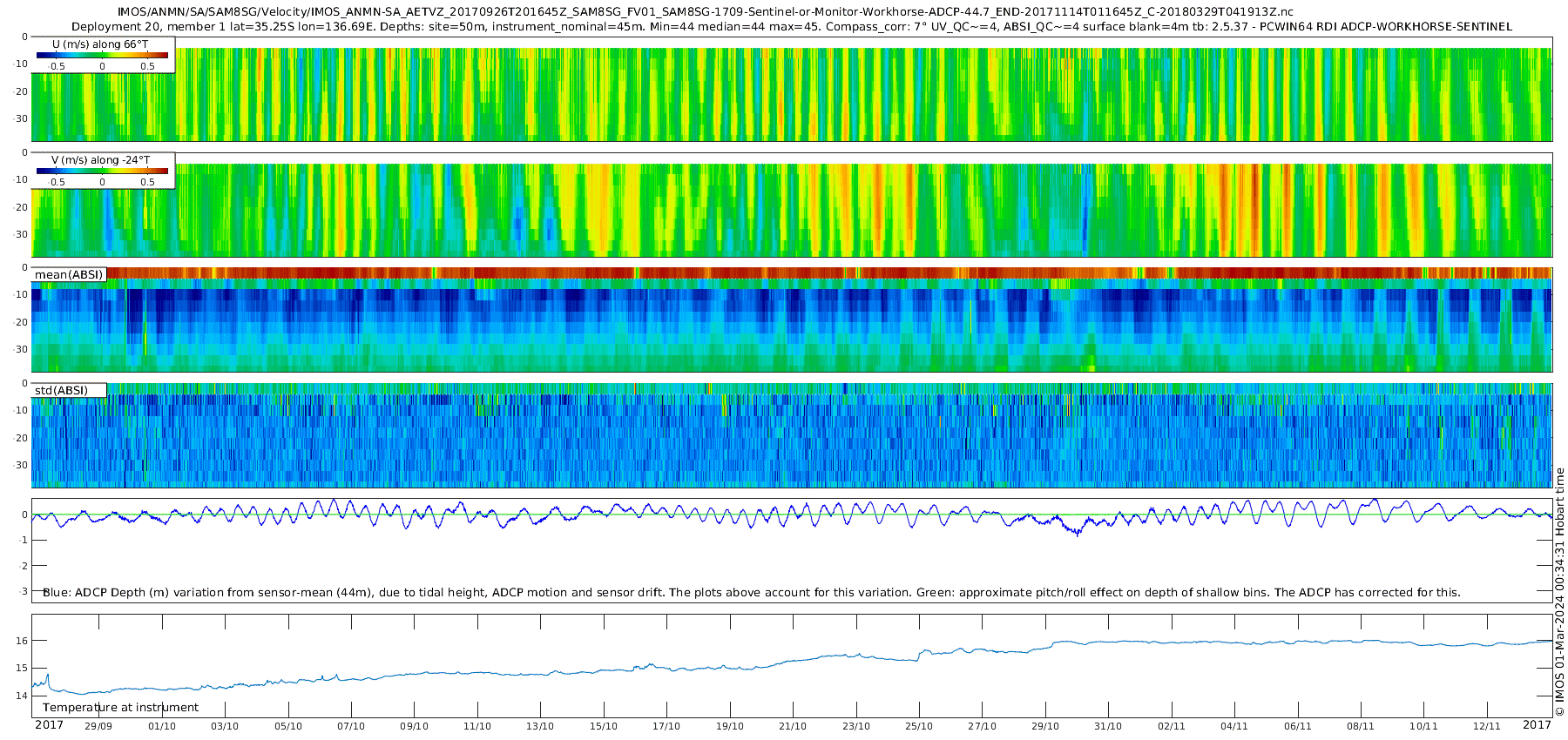Click the 06/11 date tick label
The image size is (1568, 740).
[1298, 726]
